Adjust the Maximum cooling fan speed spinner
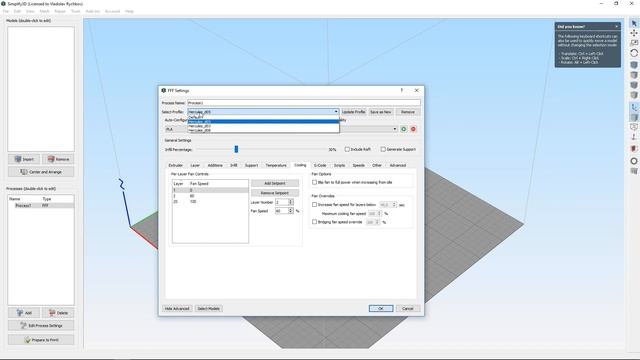640x360 pixels. [379, 213]
